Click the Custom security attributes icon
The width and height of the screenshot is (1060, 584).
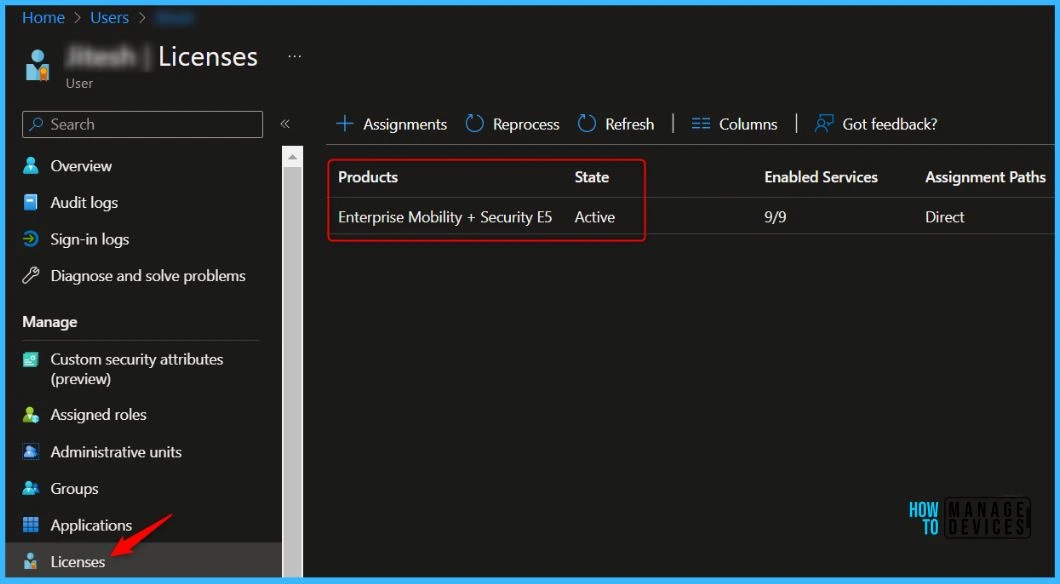pos(30,360)
